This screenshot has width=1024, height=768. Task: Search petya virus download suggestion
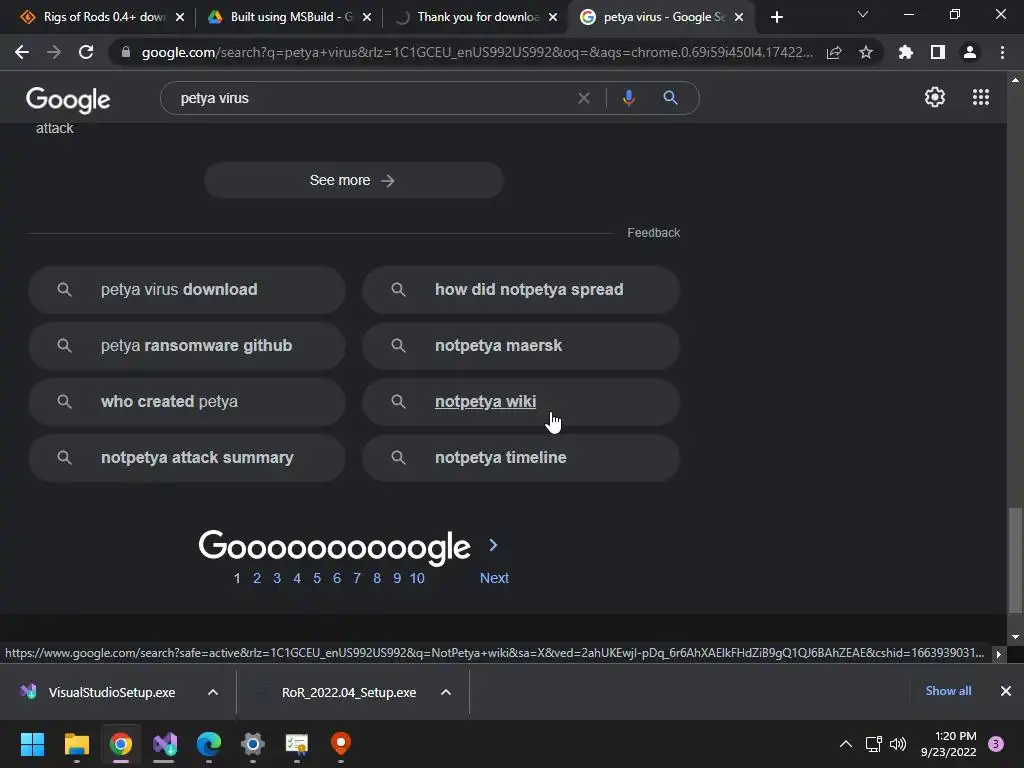tap(187, 289)
